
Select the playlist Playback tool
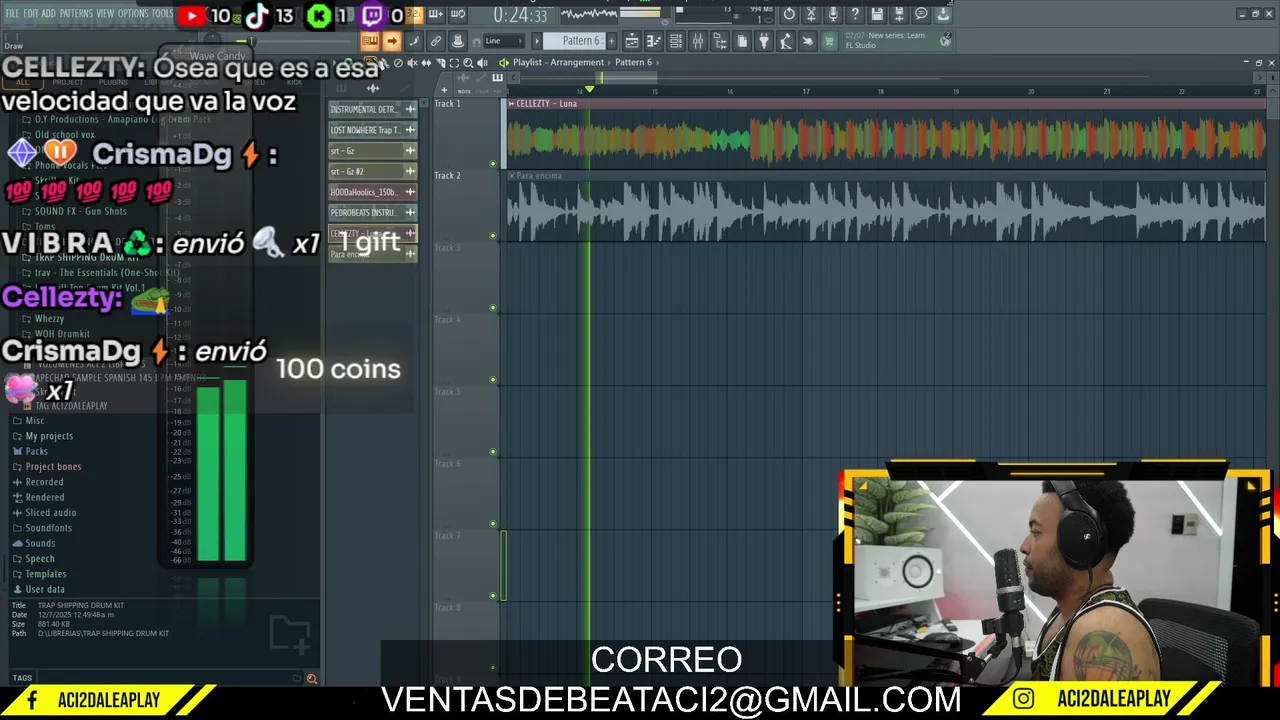pyautogui.click(x=482, y=62)
